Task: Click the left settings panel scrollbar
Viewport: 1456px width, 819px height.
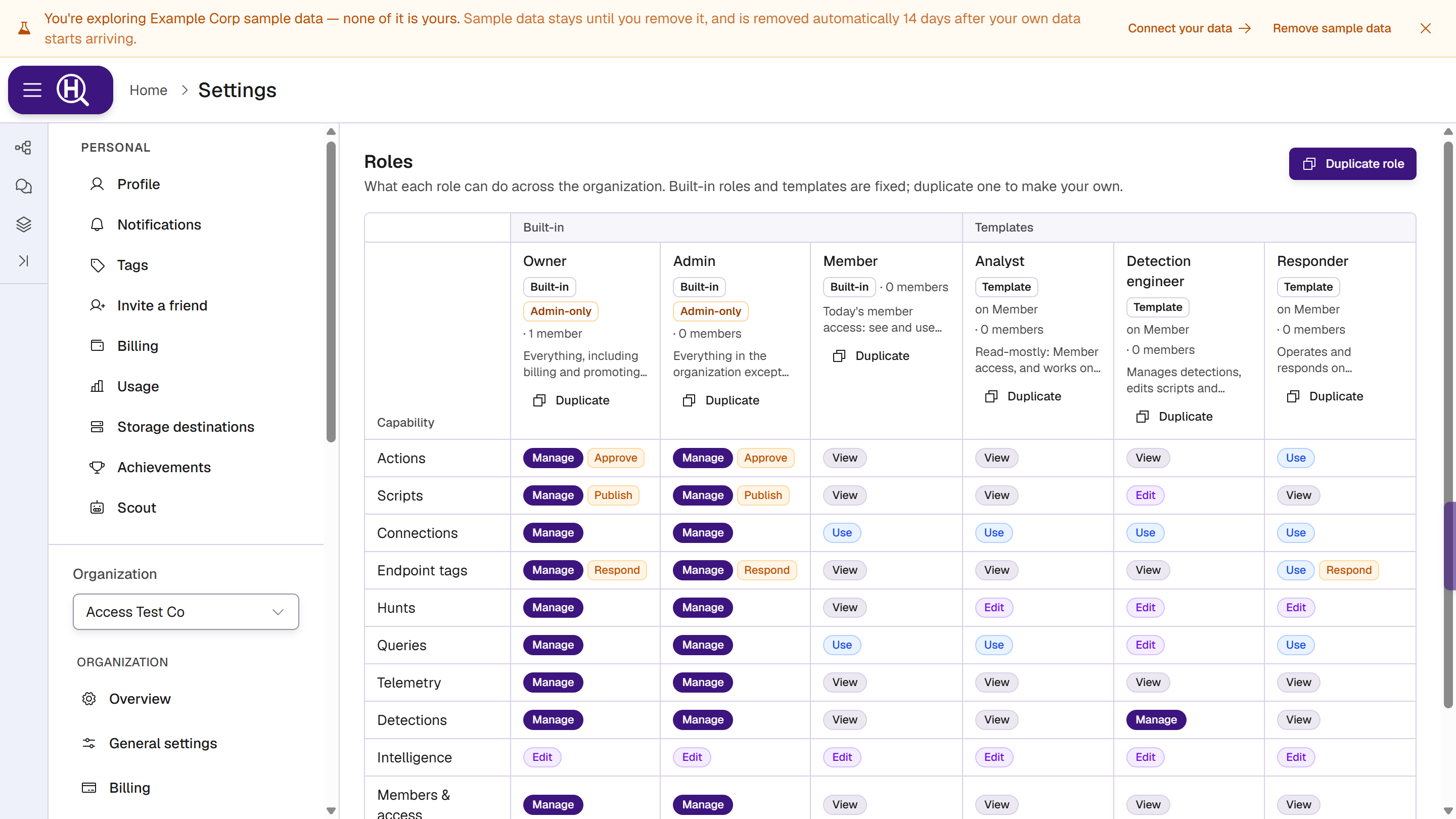Action: pyautogui.click(x=331, y=292)
